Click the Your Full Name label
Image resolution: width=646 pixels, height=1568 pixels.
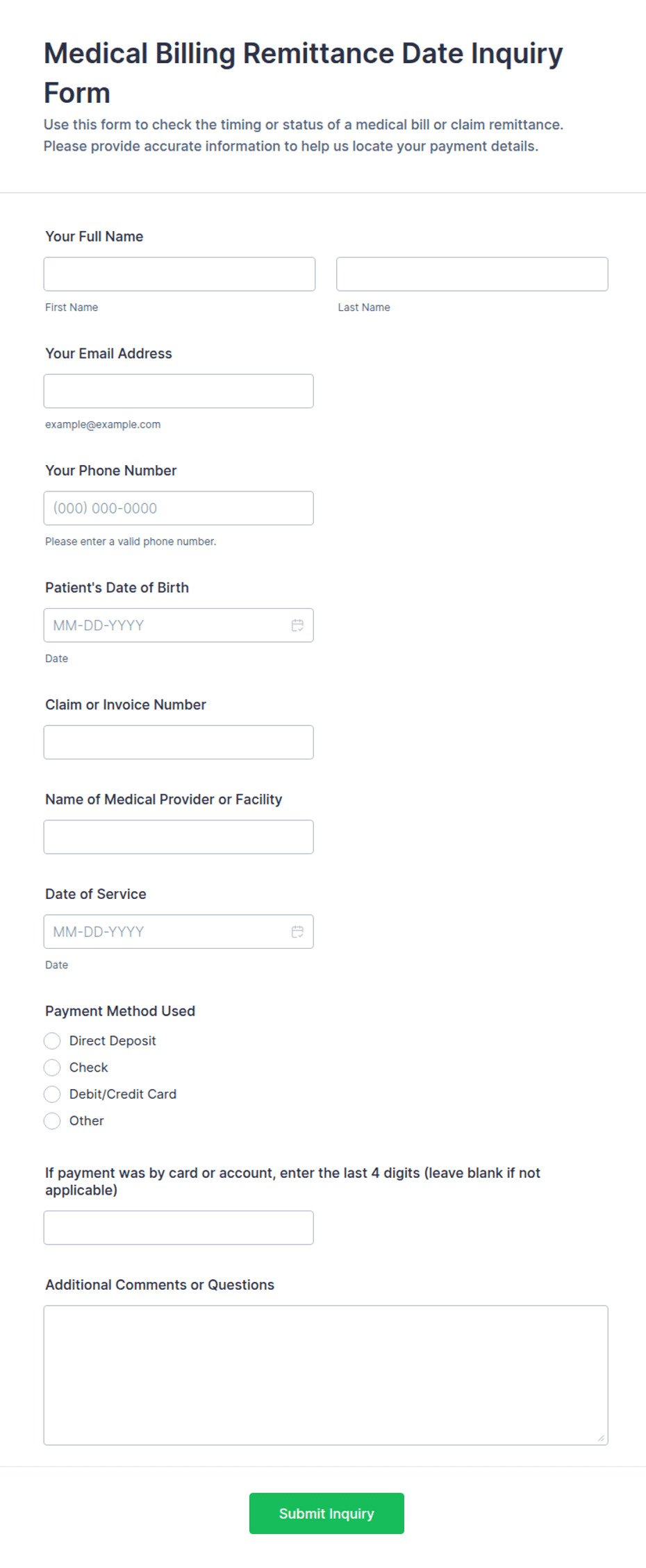click(94, 236)
